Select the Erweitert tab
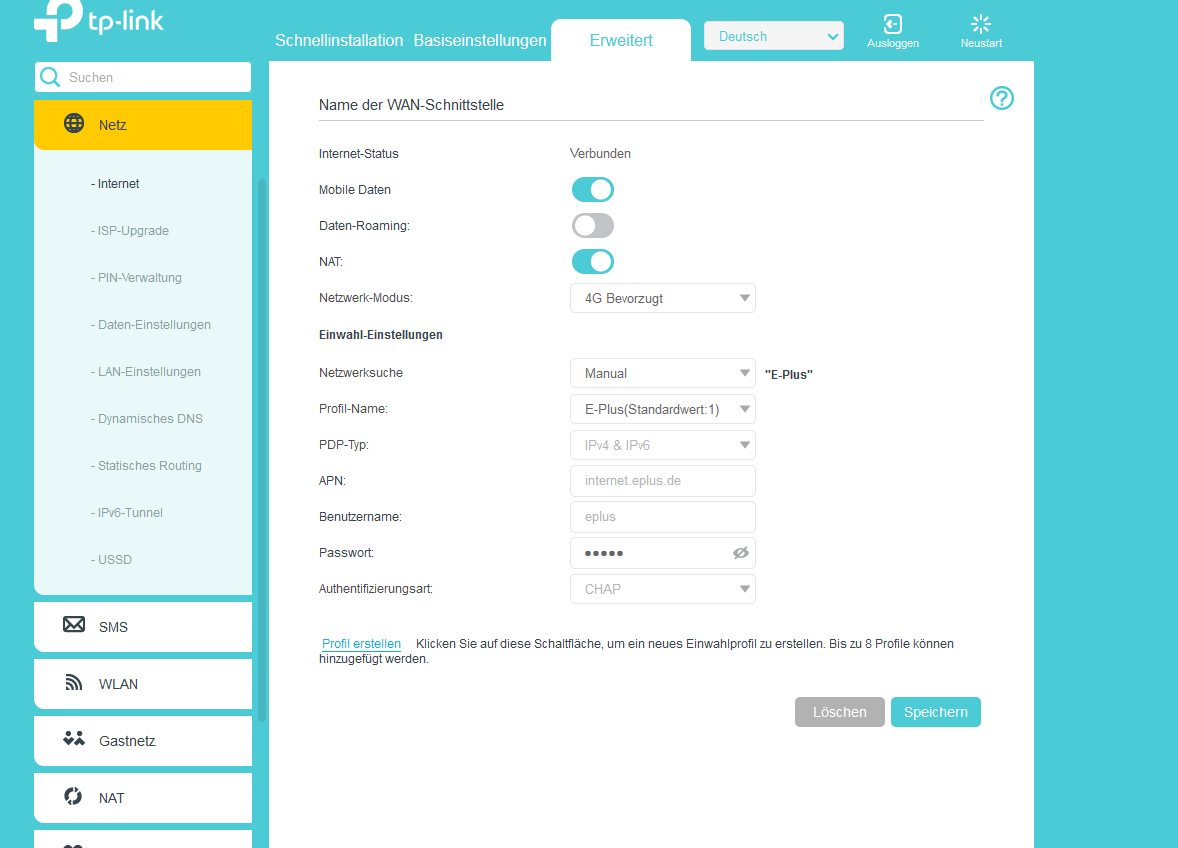 click(x=621, y=41)
